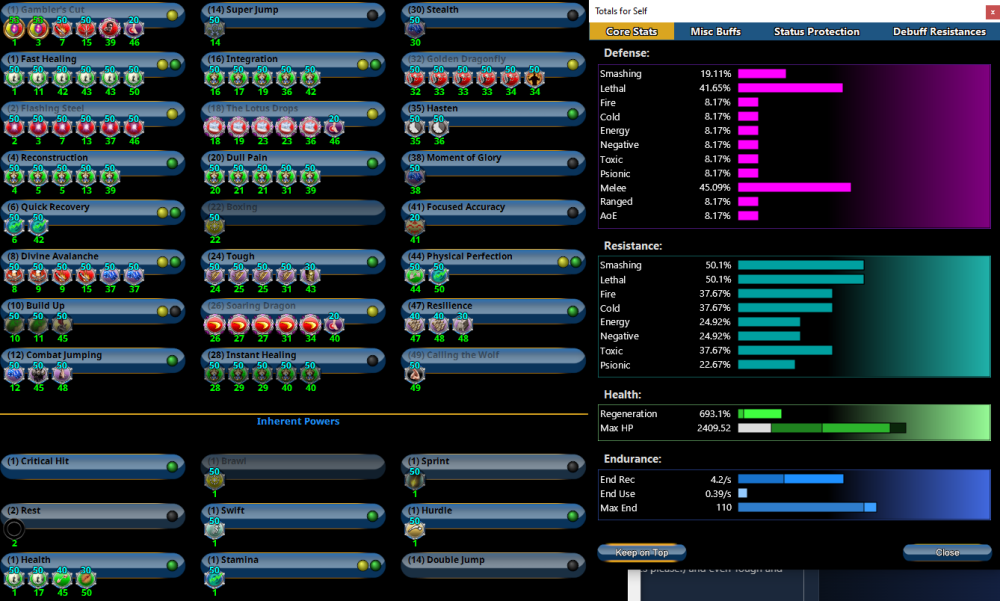This screenshot has width=1000, height=601.
Task: Select the Brawl enhancement slot icon
Action: [x=214, y=481]
